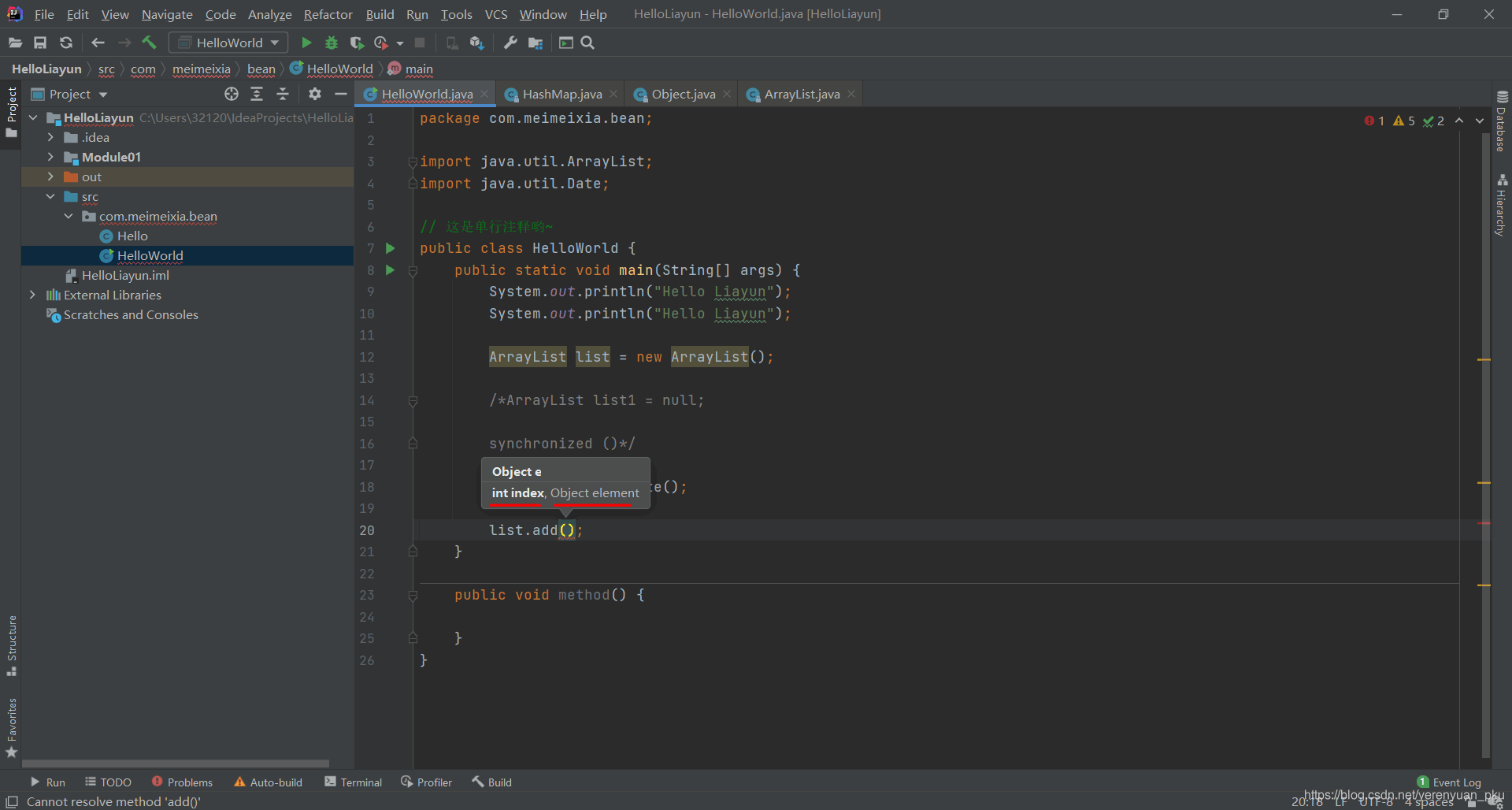Open the VCS menu

[496, 14]
